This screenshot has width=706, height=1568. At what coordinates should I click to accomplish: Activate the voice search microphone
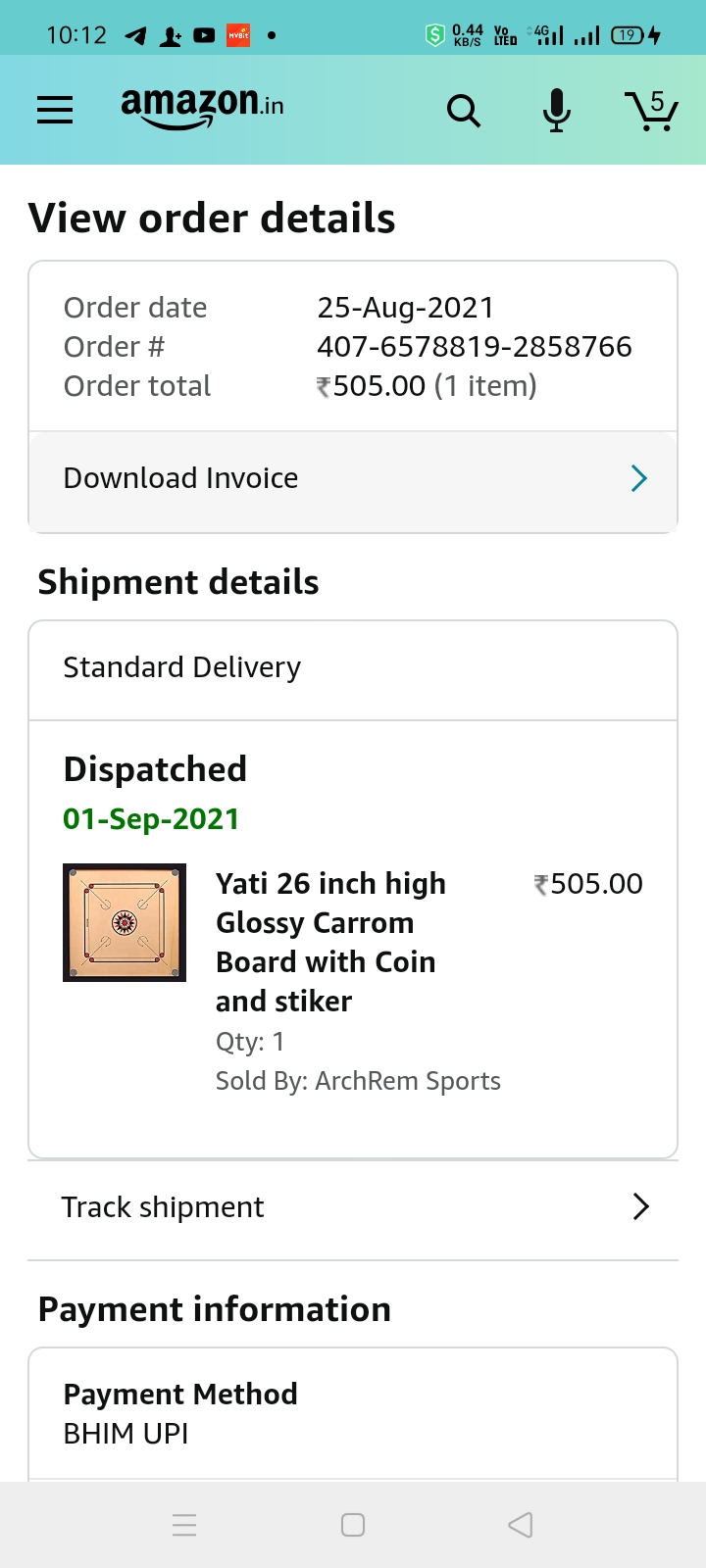pos(556,110)
